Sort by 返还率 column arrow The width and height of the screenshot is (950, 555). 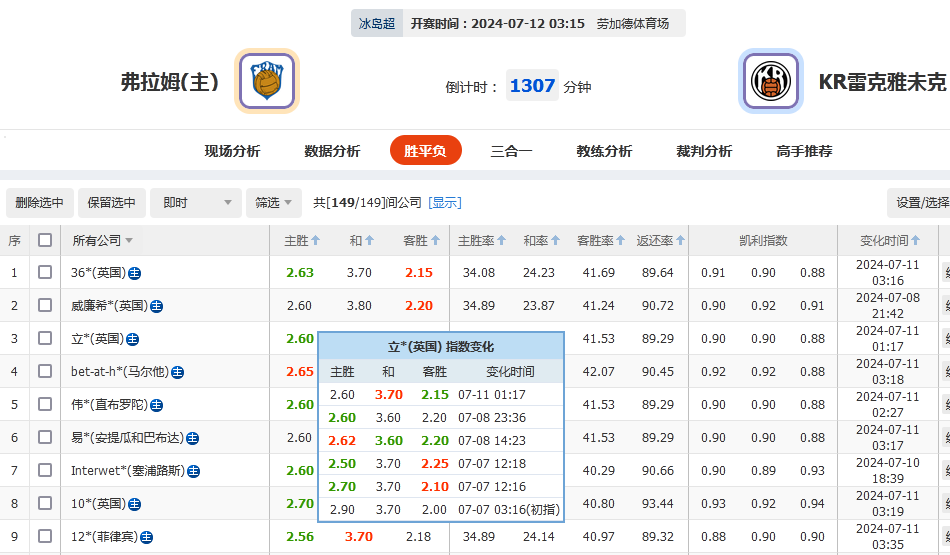(x=681, y=240)
